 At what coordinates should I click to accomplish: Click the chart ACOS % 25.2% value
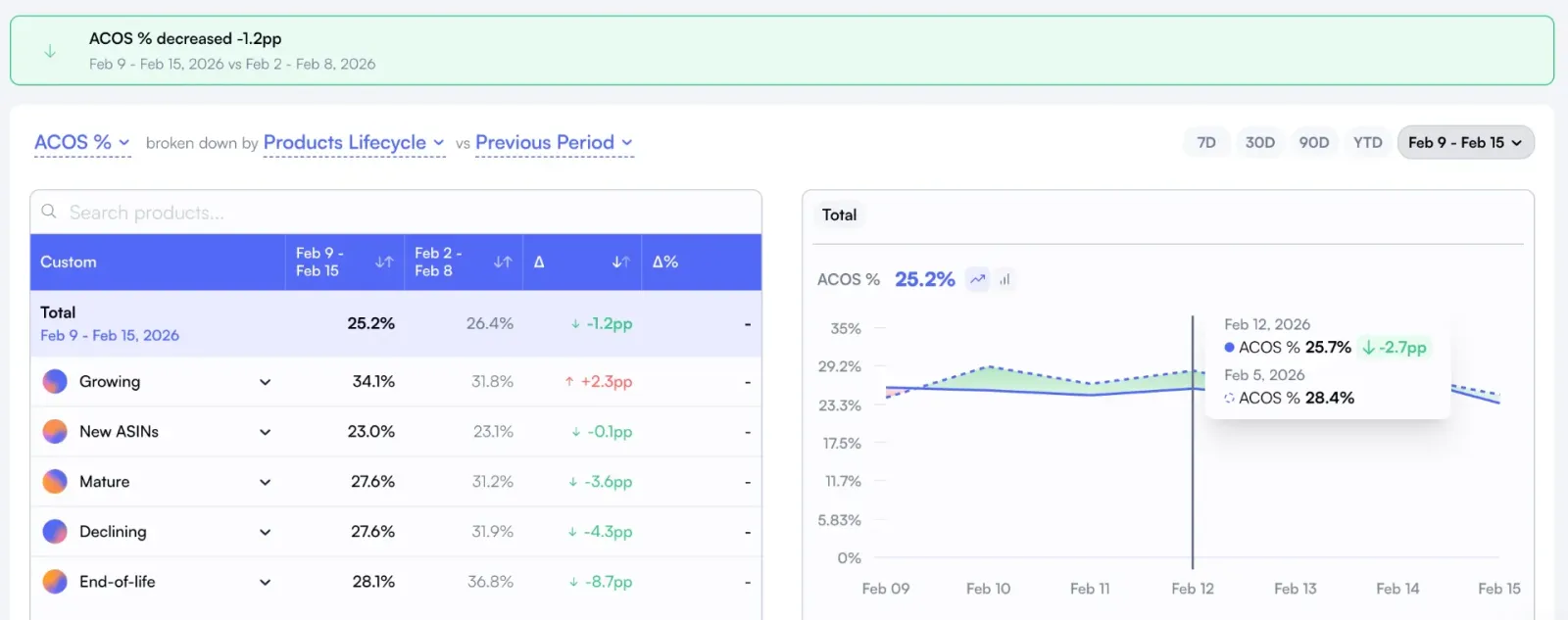point(924,279)
